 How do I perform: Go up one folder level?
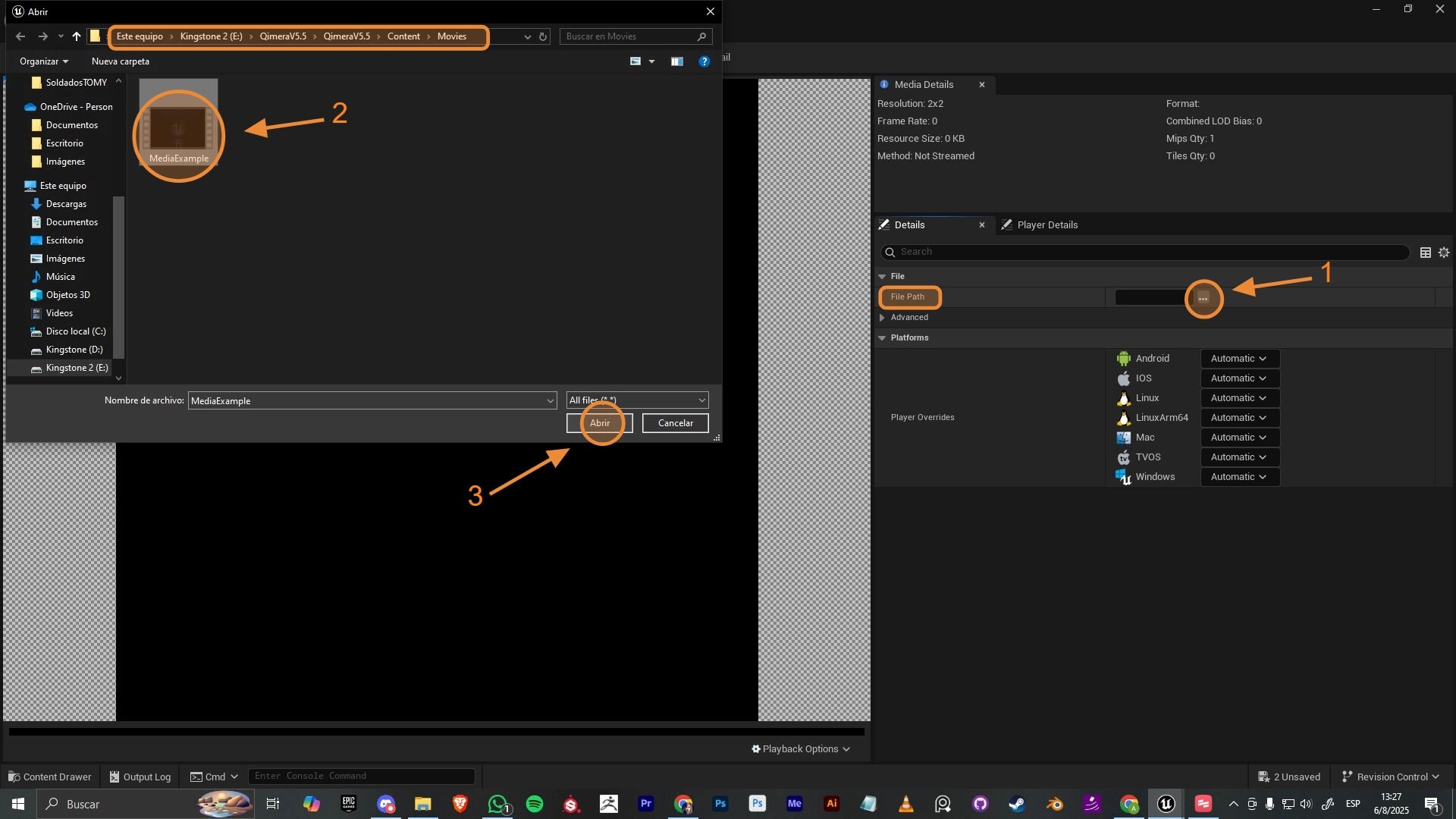click(76, 36)
